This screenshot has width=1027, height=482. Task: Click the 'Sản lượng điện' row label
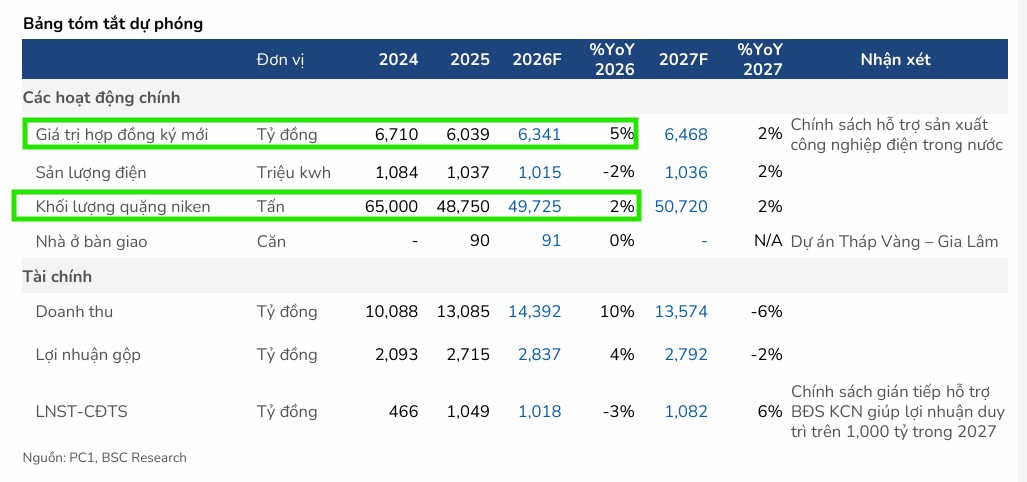click(x=90, y=172)
